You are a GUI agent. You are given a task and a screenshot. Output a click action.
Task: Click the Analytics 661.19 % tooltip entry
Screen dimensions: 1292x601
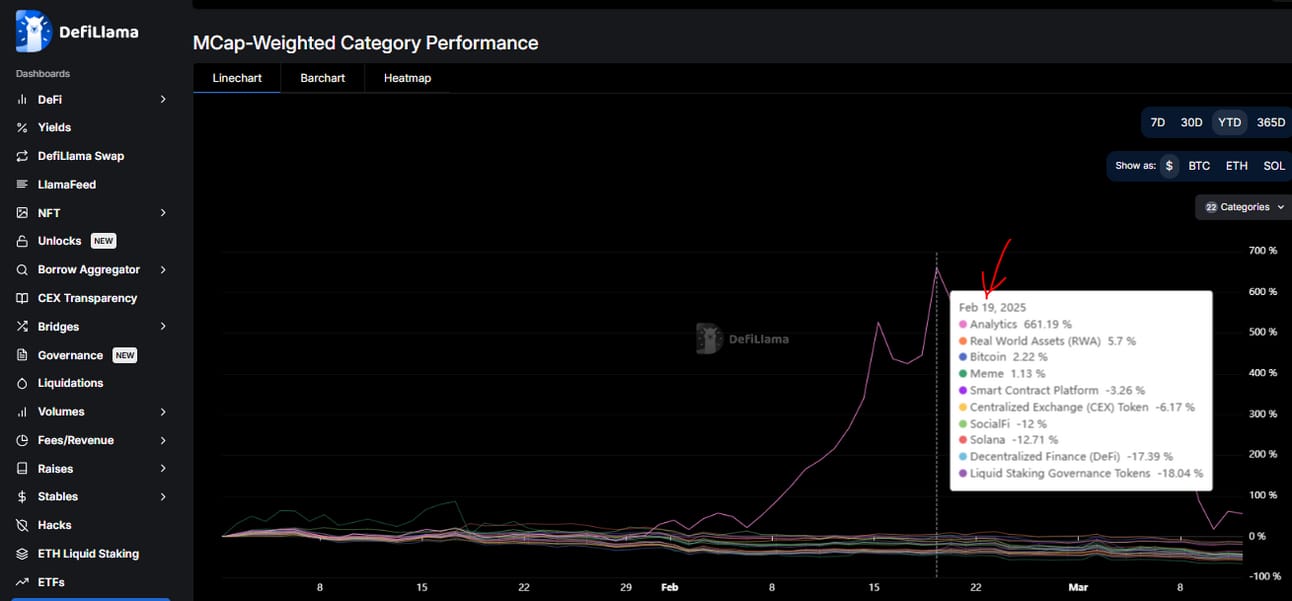[1015, 324]
